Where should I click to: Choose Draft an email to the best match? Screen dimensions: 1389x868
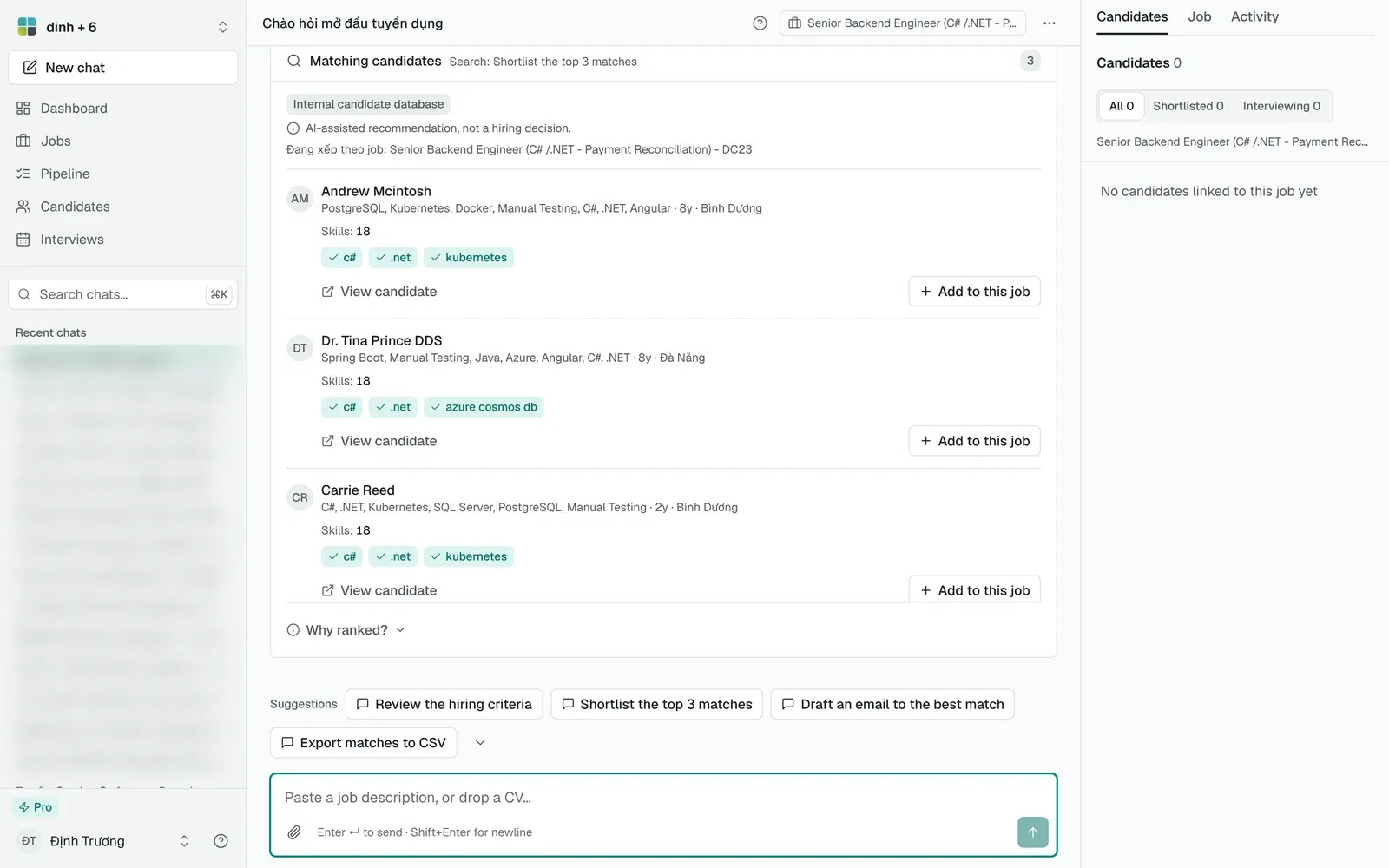(x=892, y=704)
